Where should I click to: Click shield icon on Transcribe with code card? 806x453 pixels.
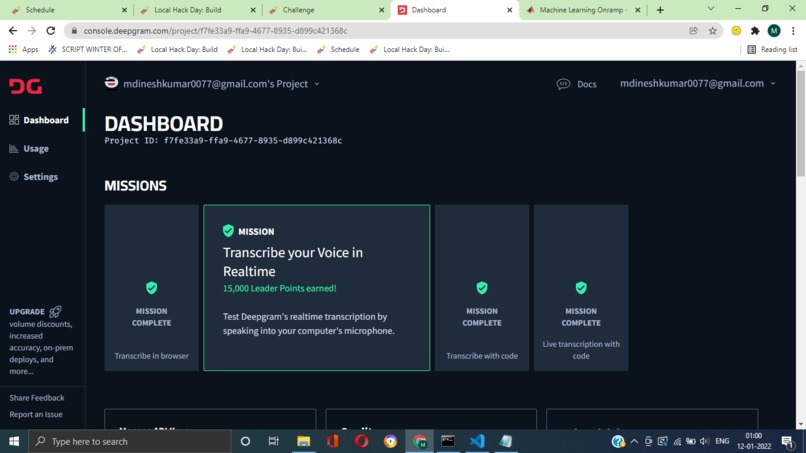pyautogui.click(x=482, y=288)
